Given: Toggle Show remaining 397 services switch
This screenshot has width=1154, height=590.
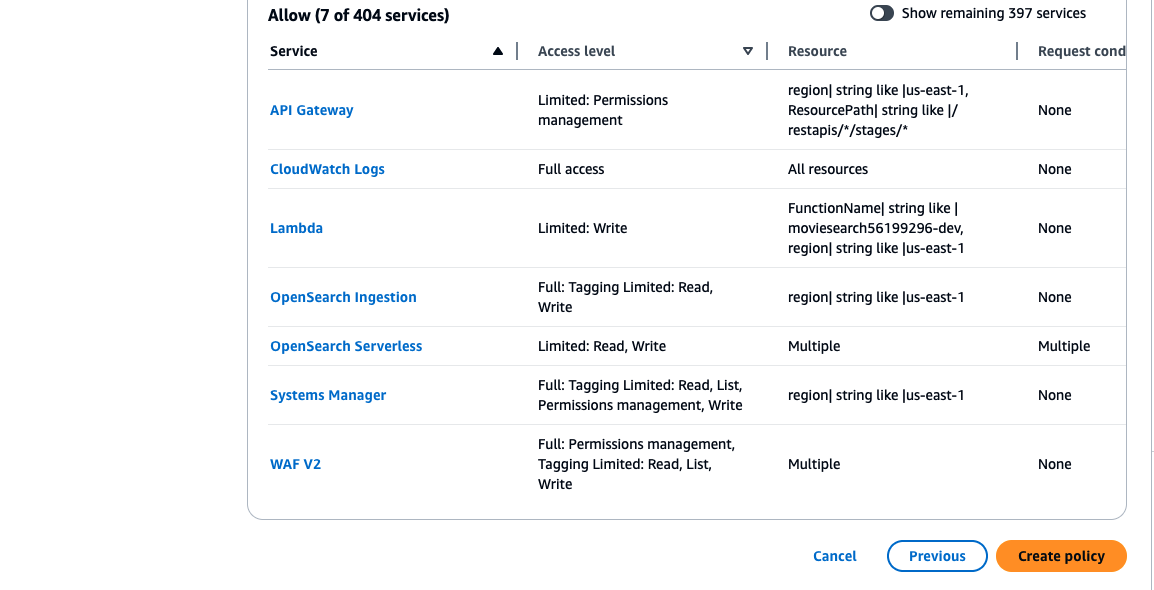Looking at the screenshot, I should click(882, 14).
